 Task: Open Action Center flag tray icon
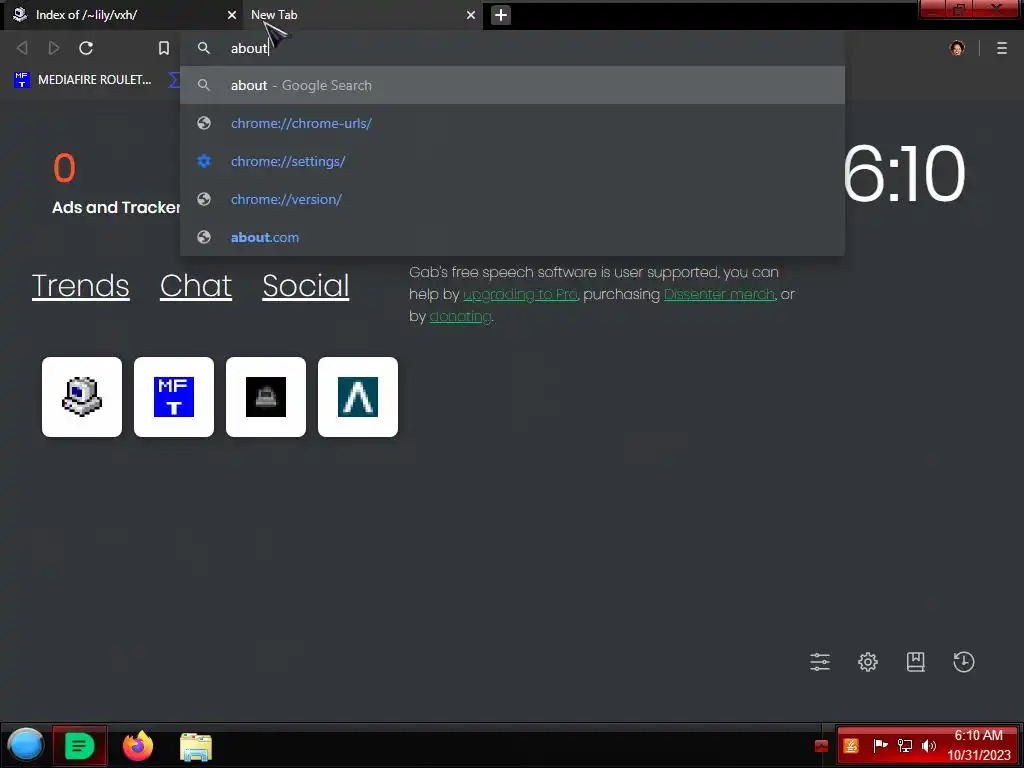click(x=880, y=746)
